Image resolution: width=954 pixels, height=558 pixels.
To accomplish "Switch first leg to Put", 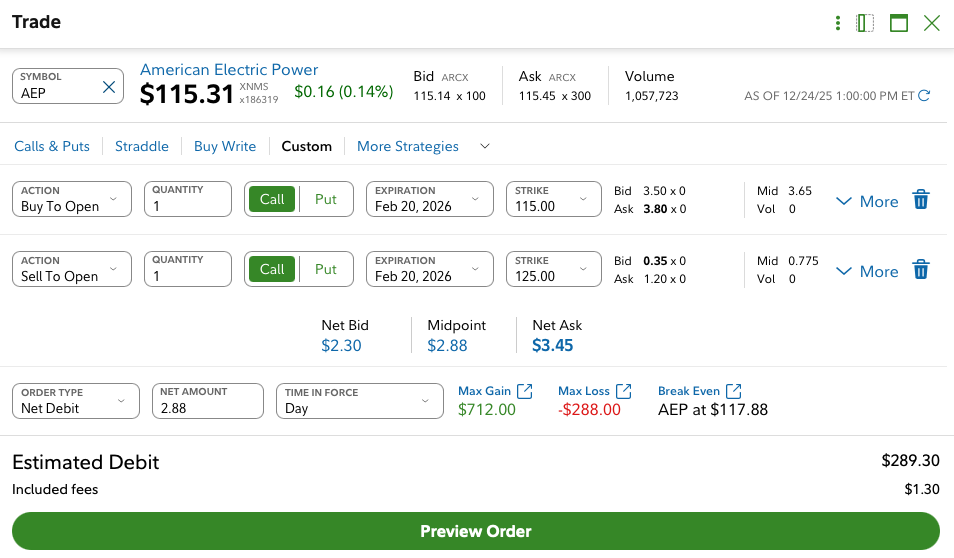I will [x=326, y=199].
